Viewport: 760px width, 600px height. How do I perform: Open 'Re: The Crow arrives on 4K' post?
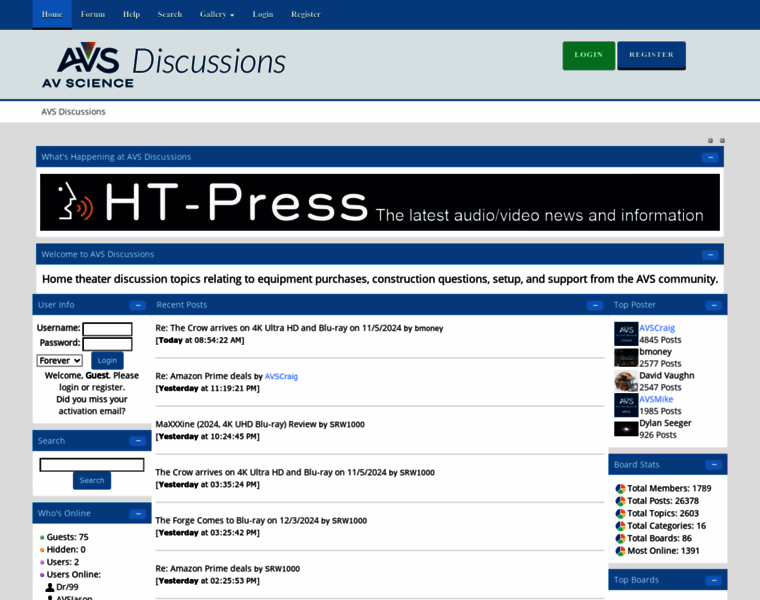coord(278,328)
